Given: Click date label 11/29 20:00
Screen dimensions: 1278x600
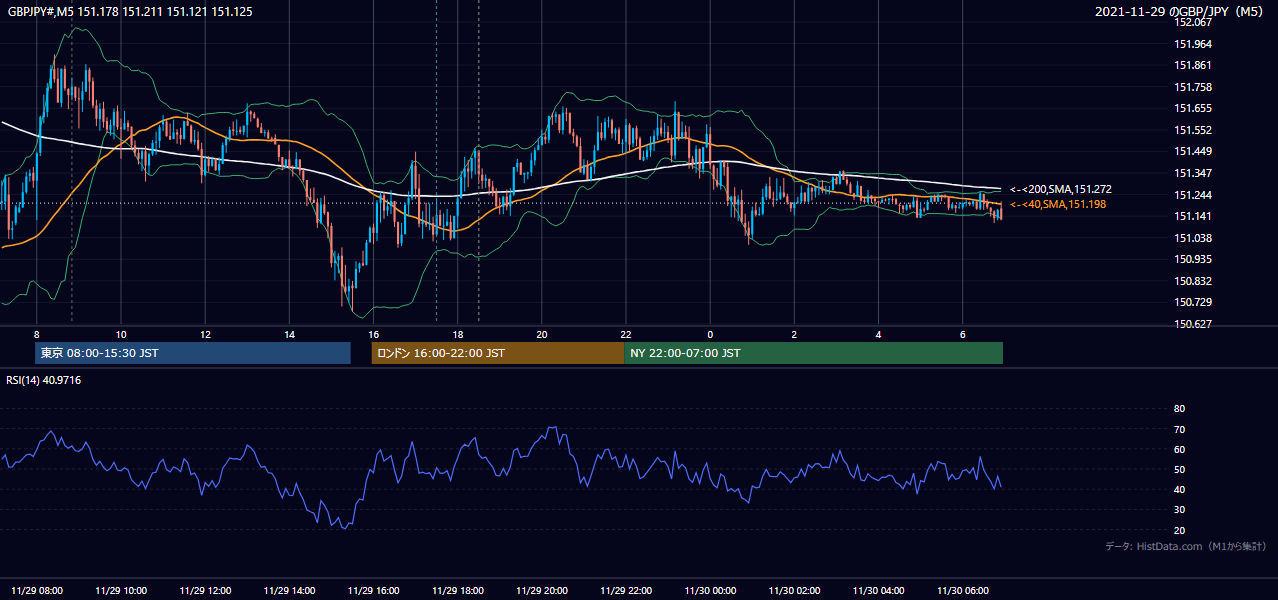Looking at the screenshot, I should click(x=542, y=590).
